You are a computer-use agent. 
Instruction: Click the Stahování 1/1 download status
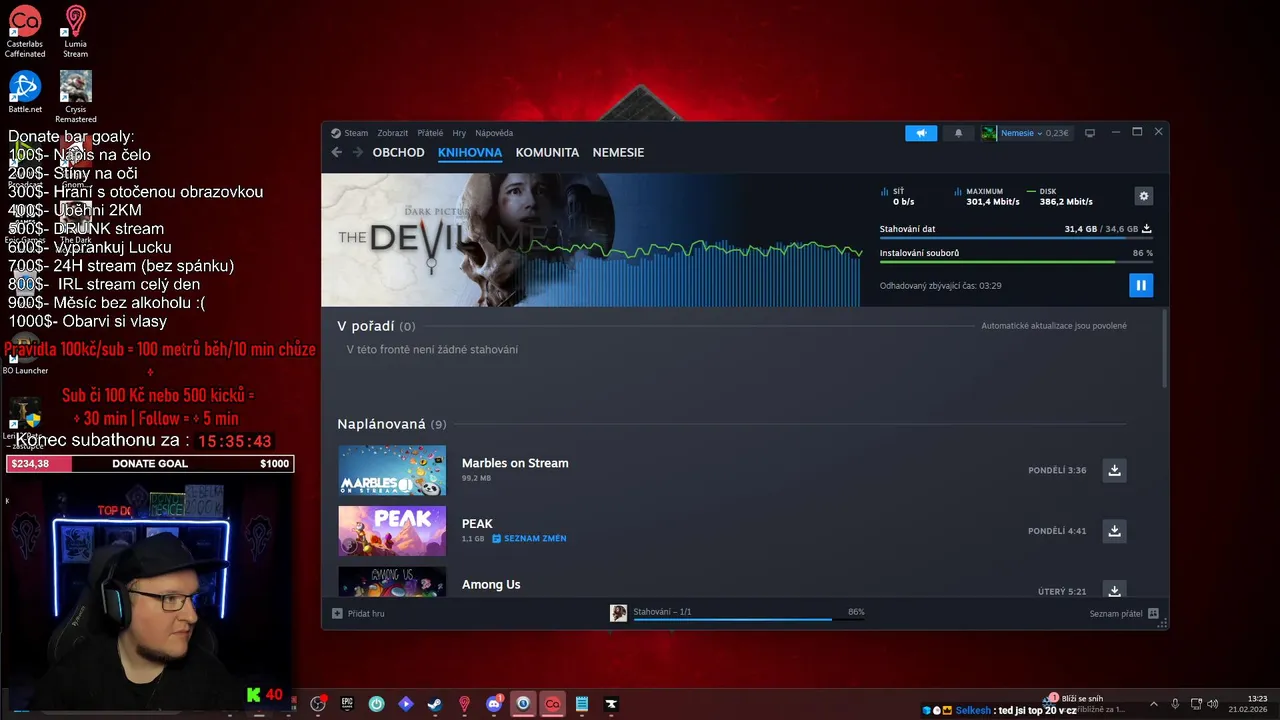point(662,612)
